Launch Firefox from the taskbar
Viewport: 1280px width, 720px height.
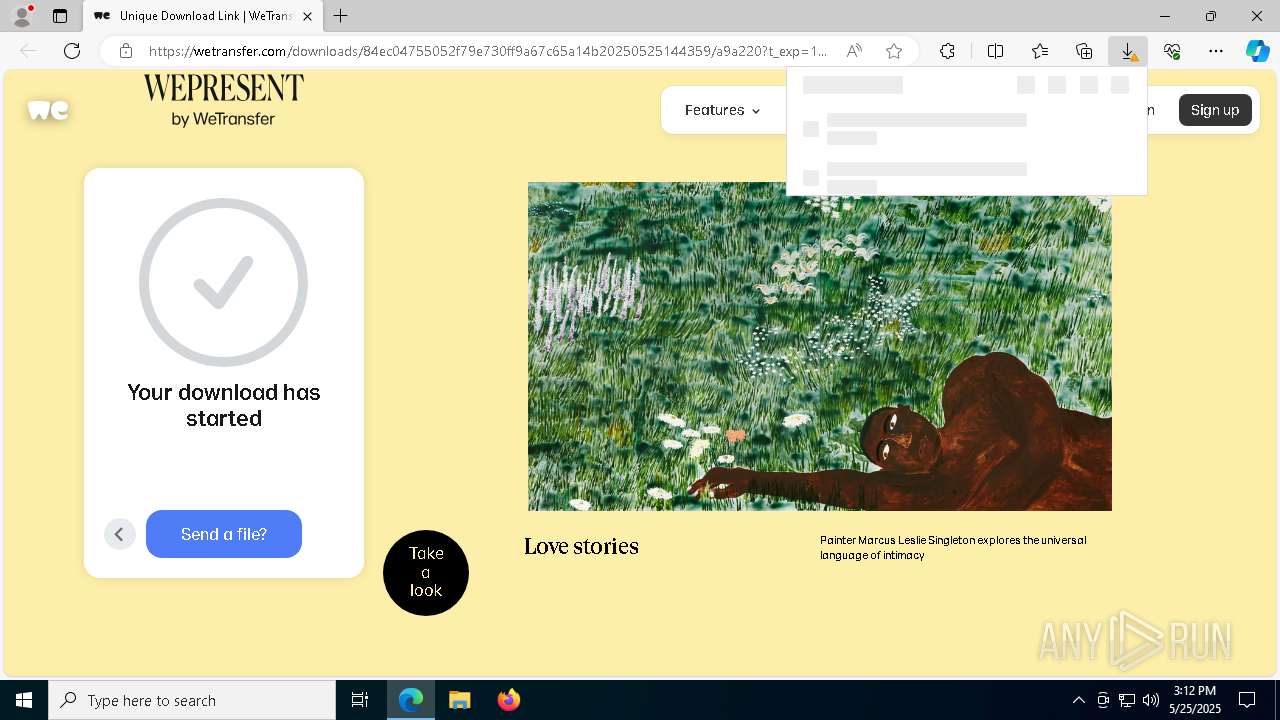point(509,700)
